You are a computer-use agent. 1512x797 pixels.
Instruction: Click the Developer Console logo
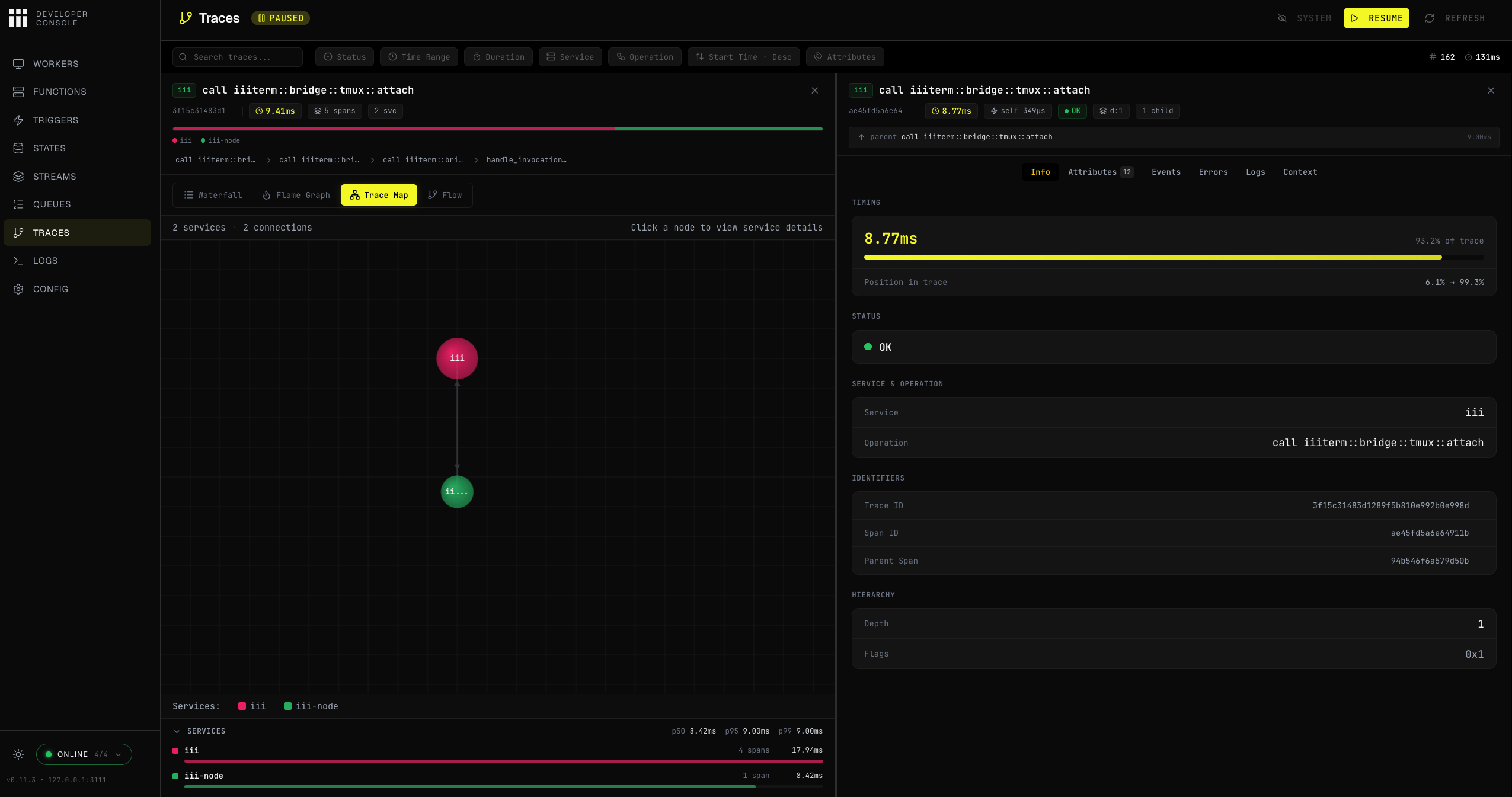click(49, 18)
